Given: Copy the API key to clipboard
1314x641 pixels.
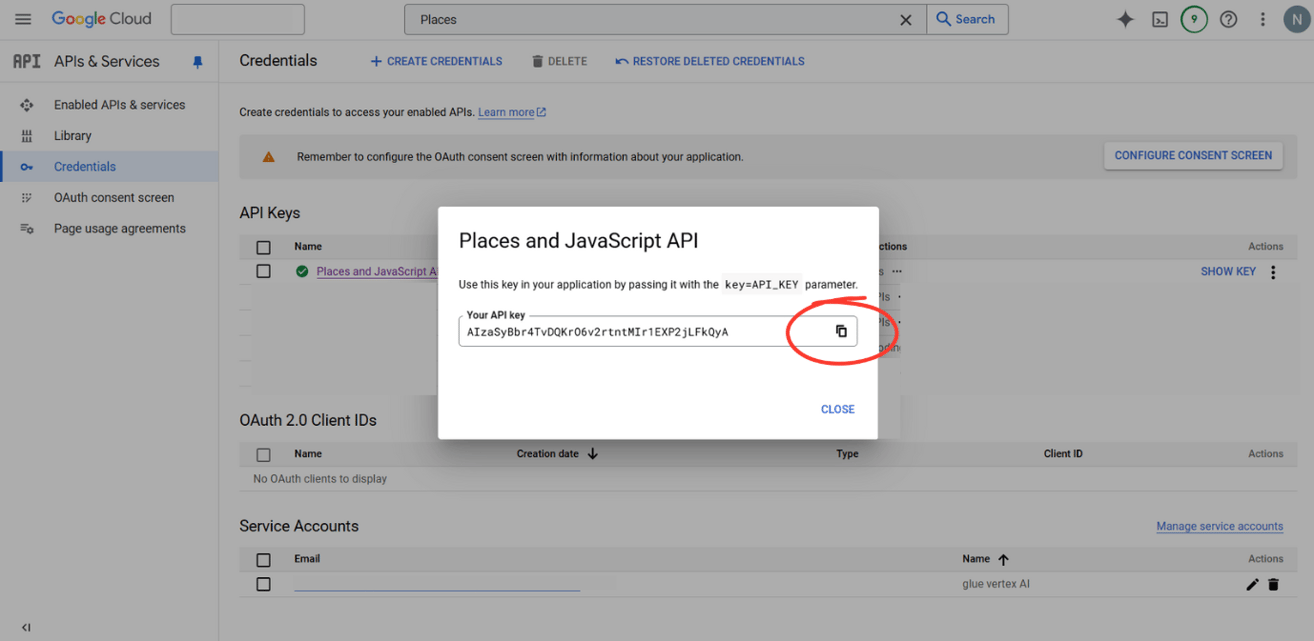Looking at the screenshot, I should pos(841,331).
